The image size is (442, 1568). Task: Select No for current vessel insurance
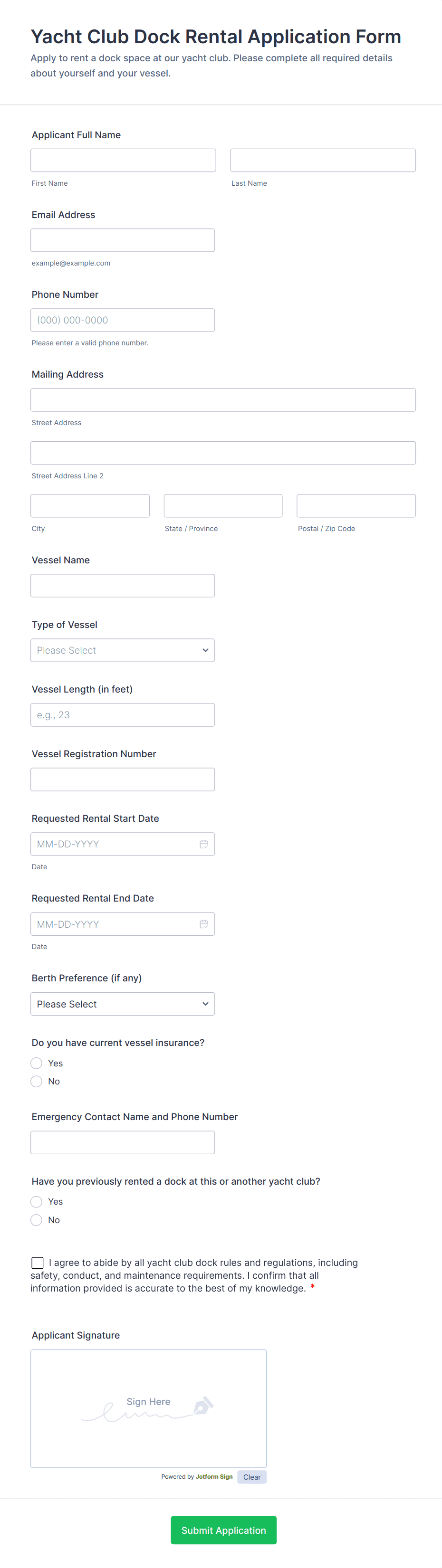pyautogui.click(x=37, y=1081)
